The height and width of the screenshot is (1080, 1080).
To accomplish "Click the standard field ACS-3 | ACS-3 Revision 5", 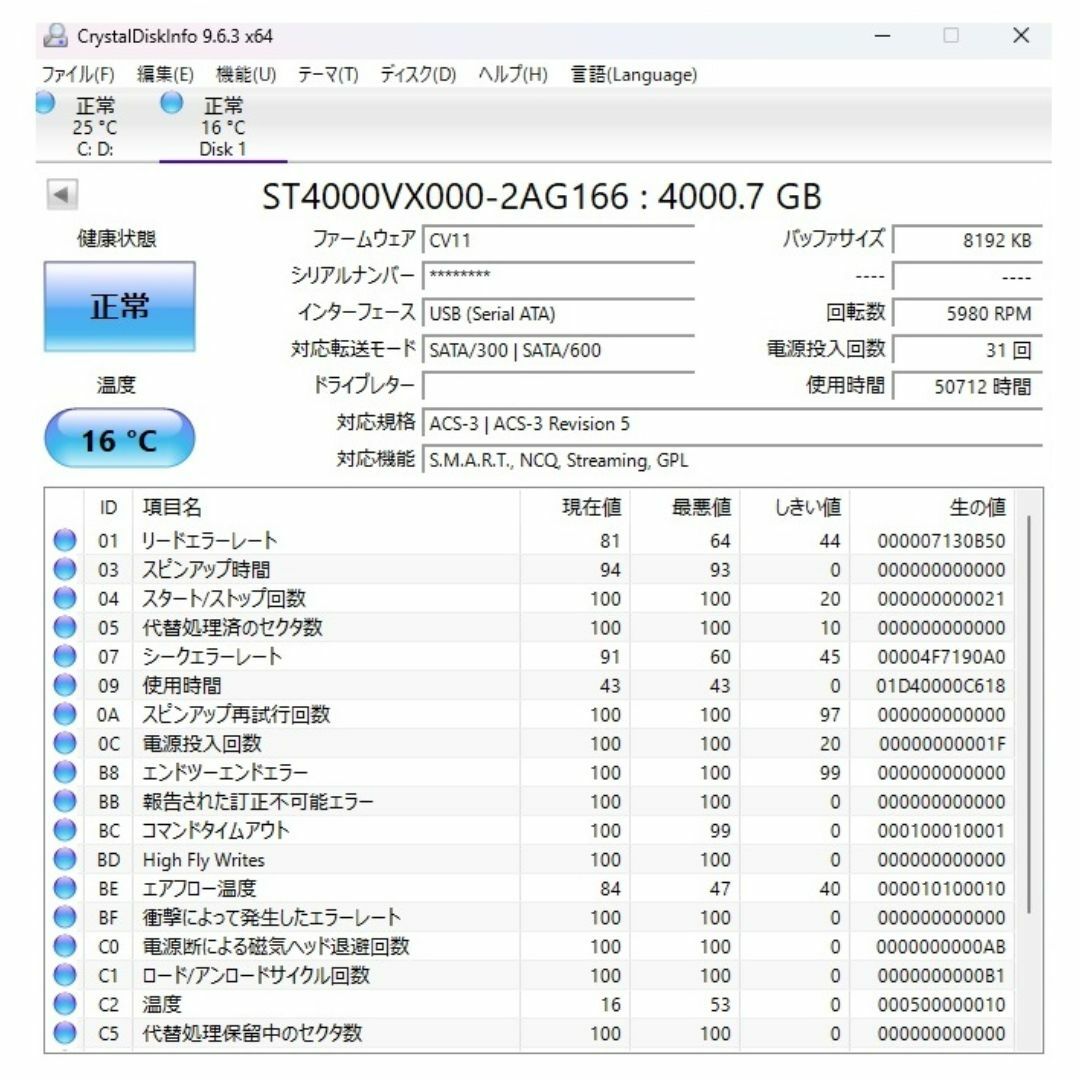I will coord(732,424).
